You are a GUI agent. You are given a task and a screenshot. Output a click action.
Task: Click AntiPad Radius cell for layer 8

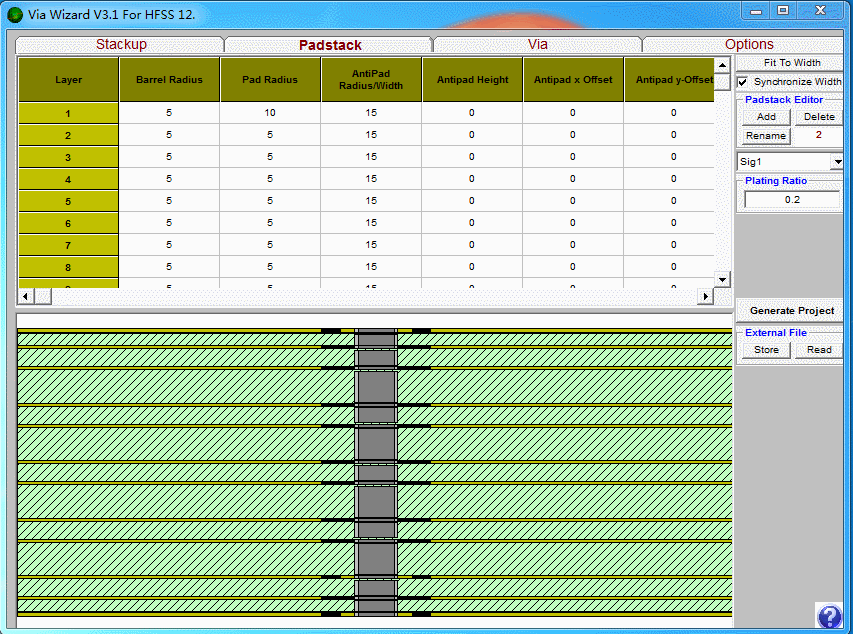(371, 267)
